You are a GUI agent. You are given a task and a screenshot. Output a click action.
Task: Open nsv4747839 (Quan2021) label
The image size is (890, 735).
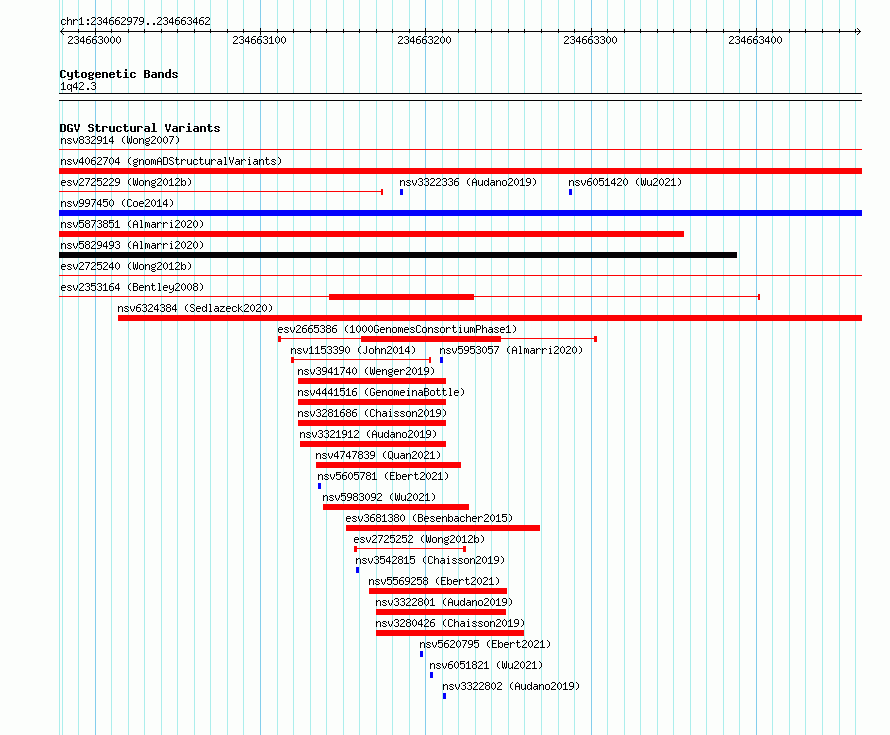(378, 455)
